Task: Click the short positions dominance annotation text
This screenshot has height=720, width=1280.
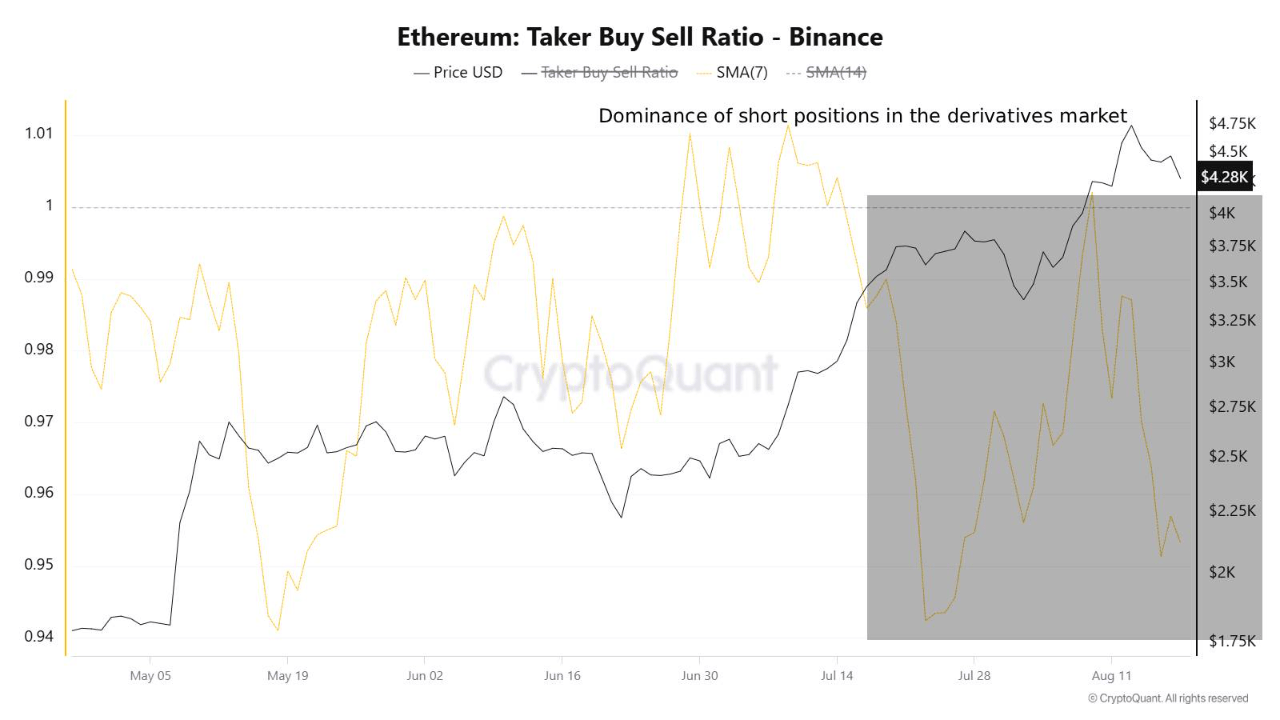Action: (862, 116)
